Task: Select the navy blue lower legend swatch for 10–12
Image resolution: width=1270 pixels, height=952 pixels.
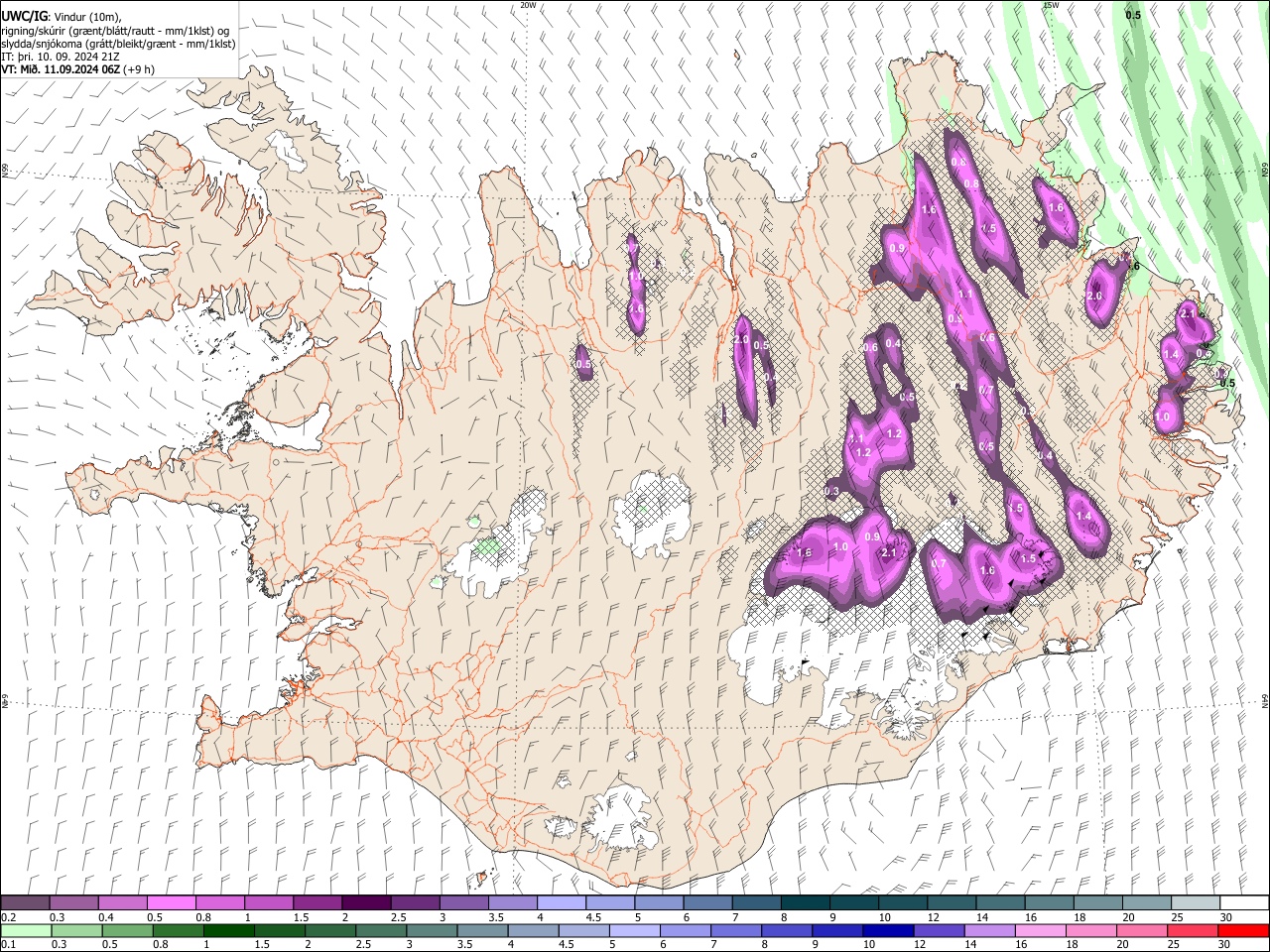Action: [x=888, y=930]
